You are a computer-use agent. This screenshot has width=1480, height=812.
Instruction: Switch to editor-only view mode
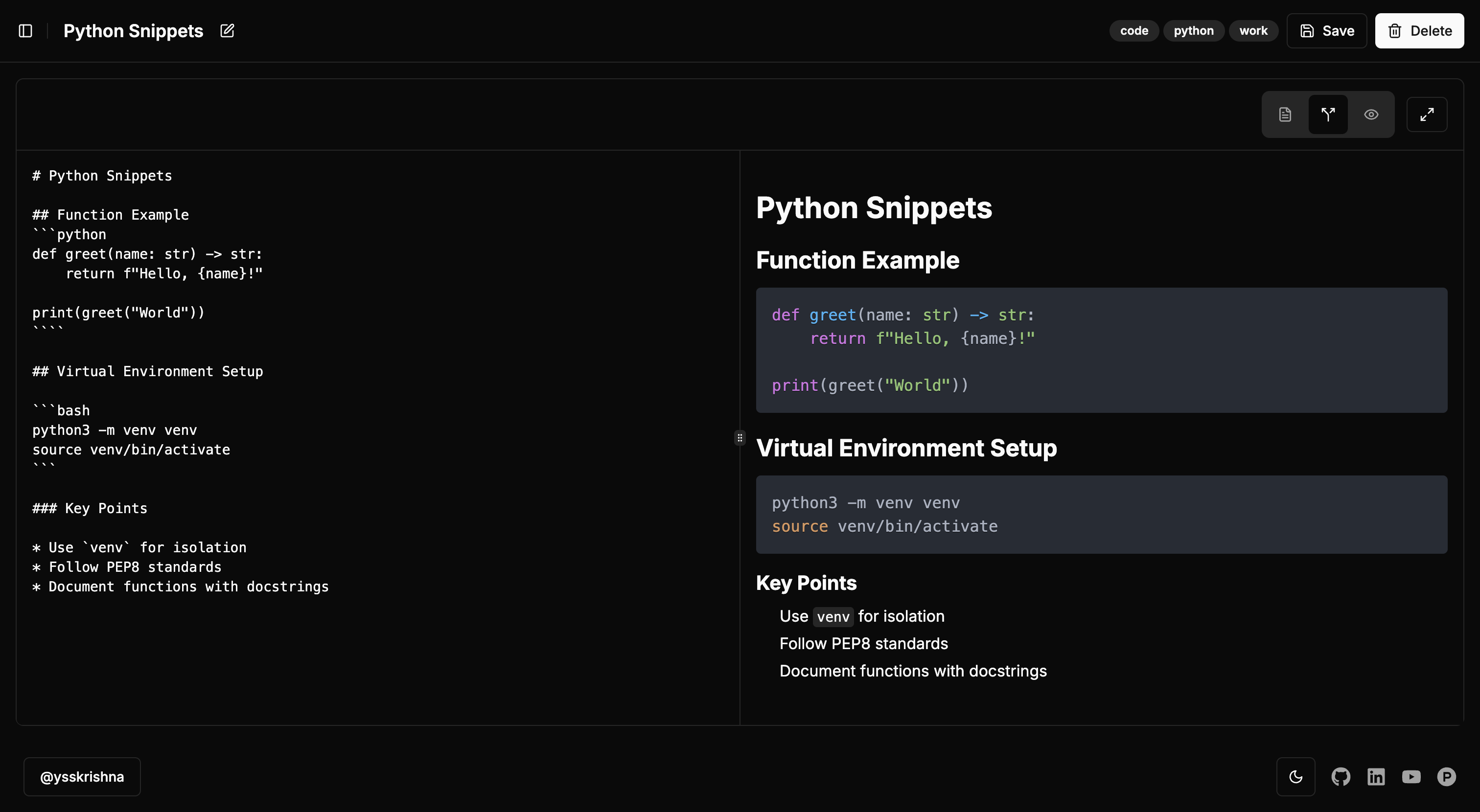pos(1285,114)
